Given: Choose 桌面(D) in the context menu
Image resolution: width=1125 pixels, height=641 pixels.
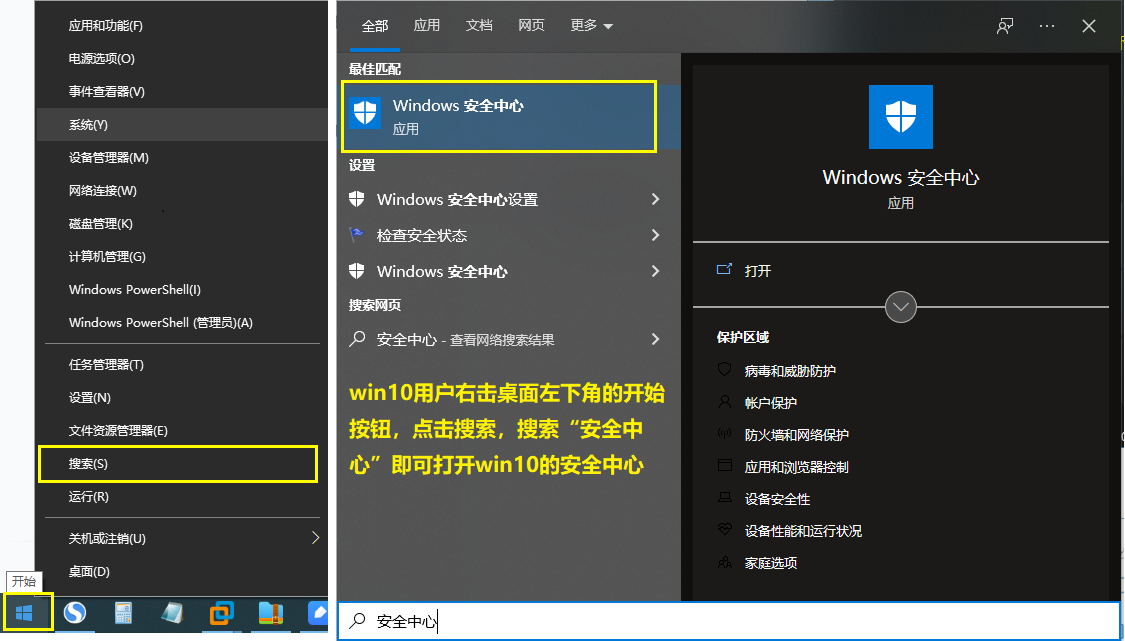Looking at the screenshot, I should [x=182, y=571].
